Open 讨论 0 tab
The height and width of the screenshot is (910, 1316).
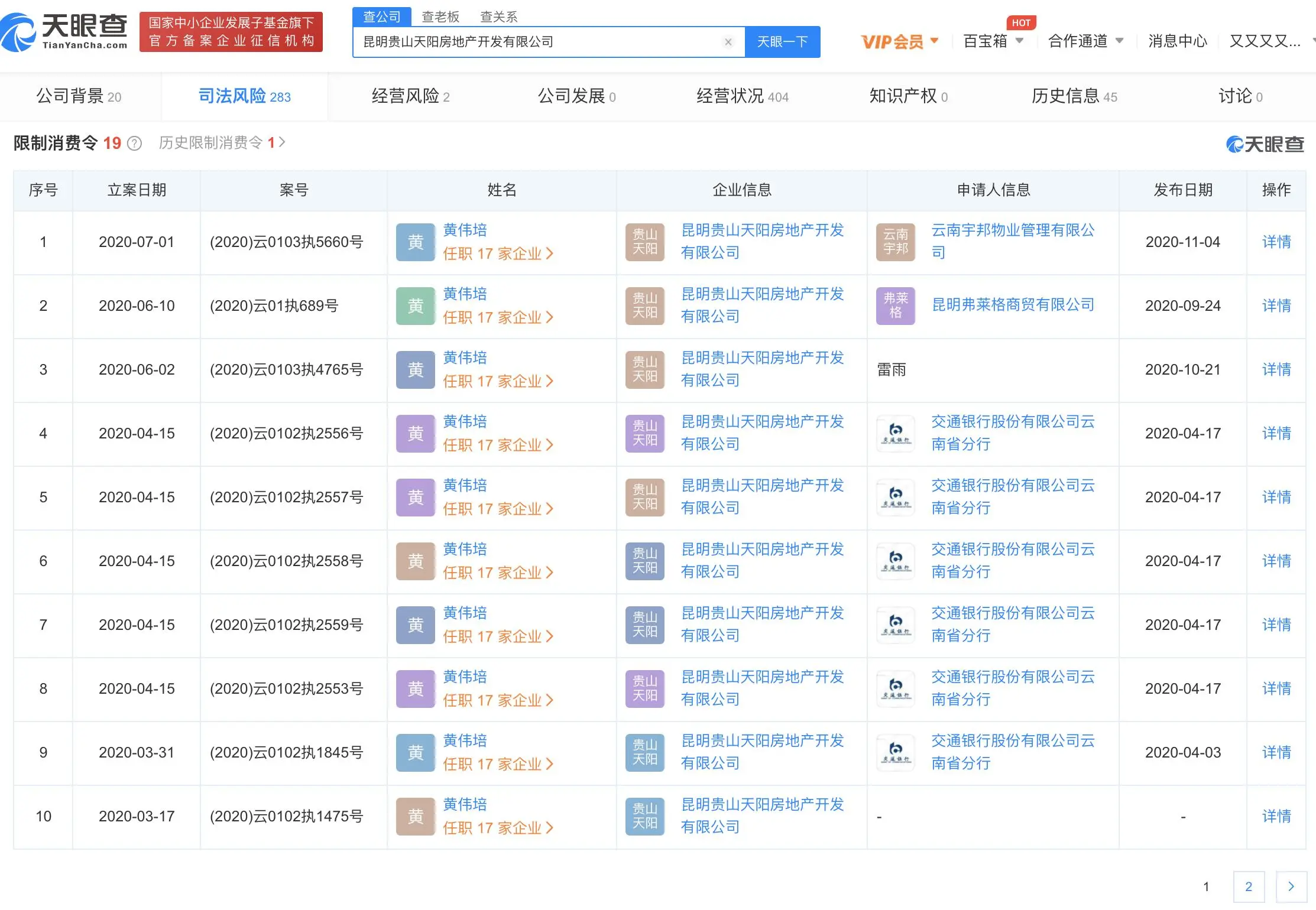tap(1240, 96)
